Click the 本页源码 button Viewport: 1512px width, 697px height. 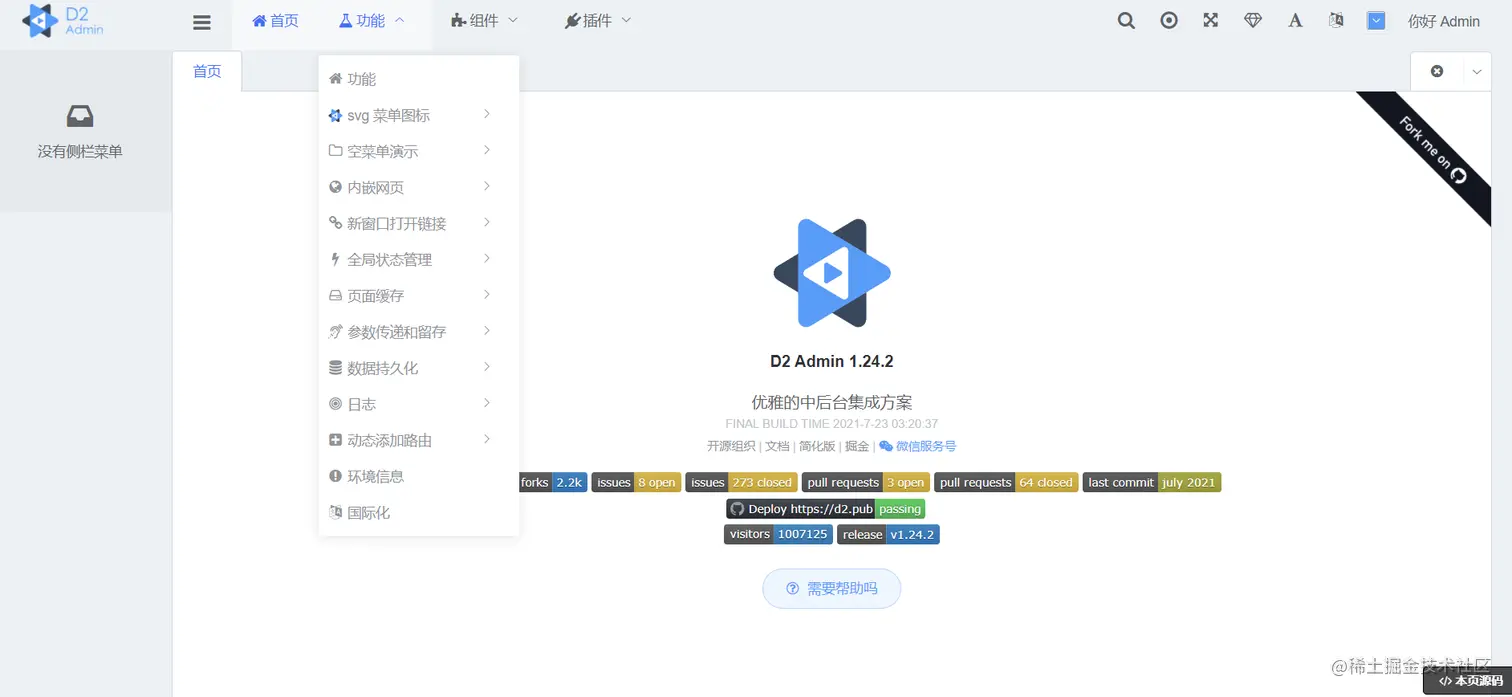pyautogui.click(x=1470, y=680)
